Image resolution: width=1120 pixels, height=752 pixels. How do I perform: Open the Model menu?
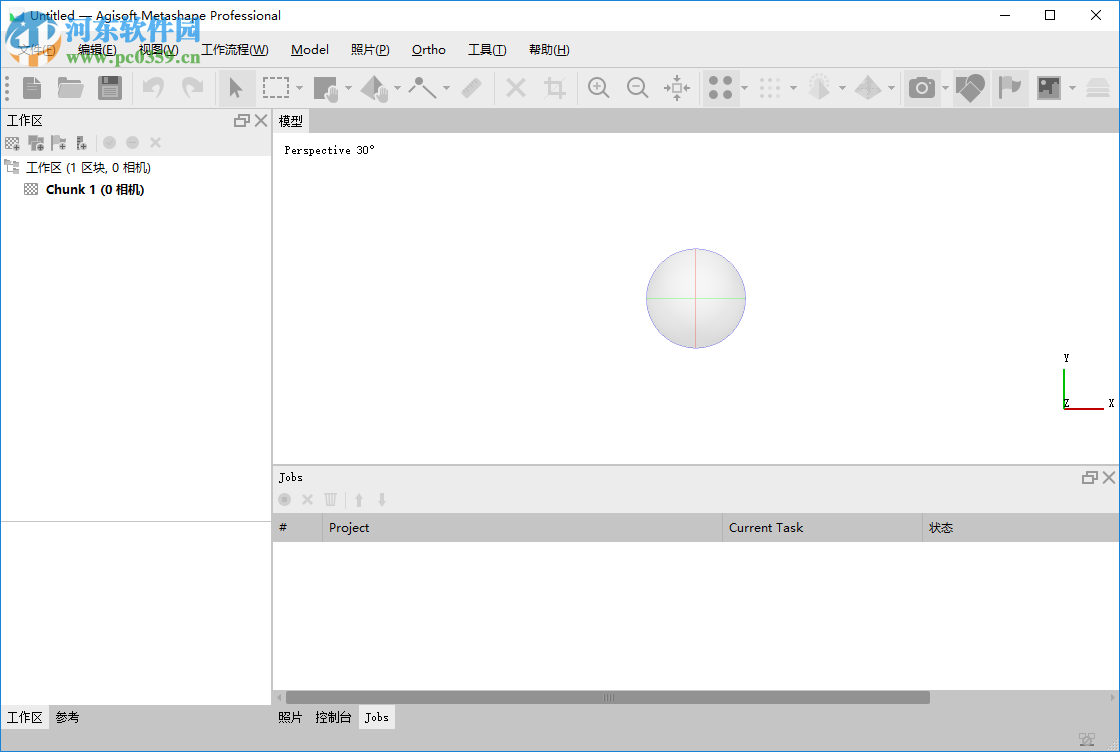pos(310,49)
